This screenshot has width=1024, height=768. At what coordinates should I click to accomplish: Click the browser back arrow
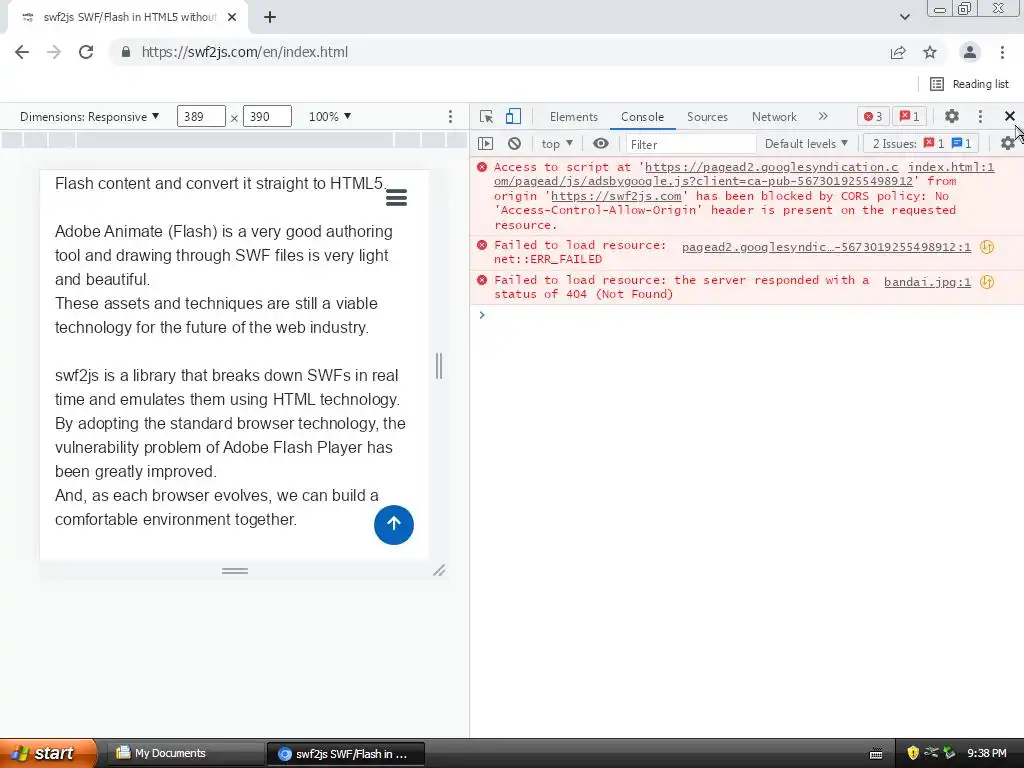pyautogui.click(x=22, y=52)
